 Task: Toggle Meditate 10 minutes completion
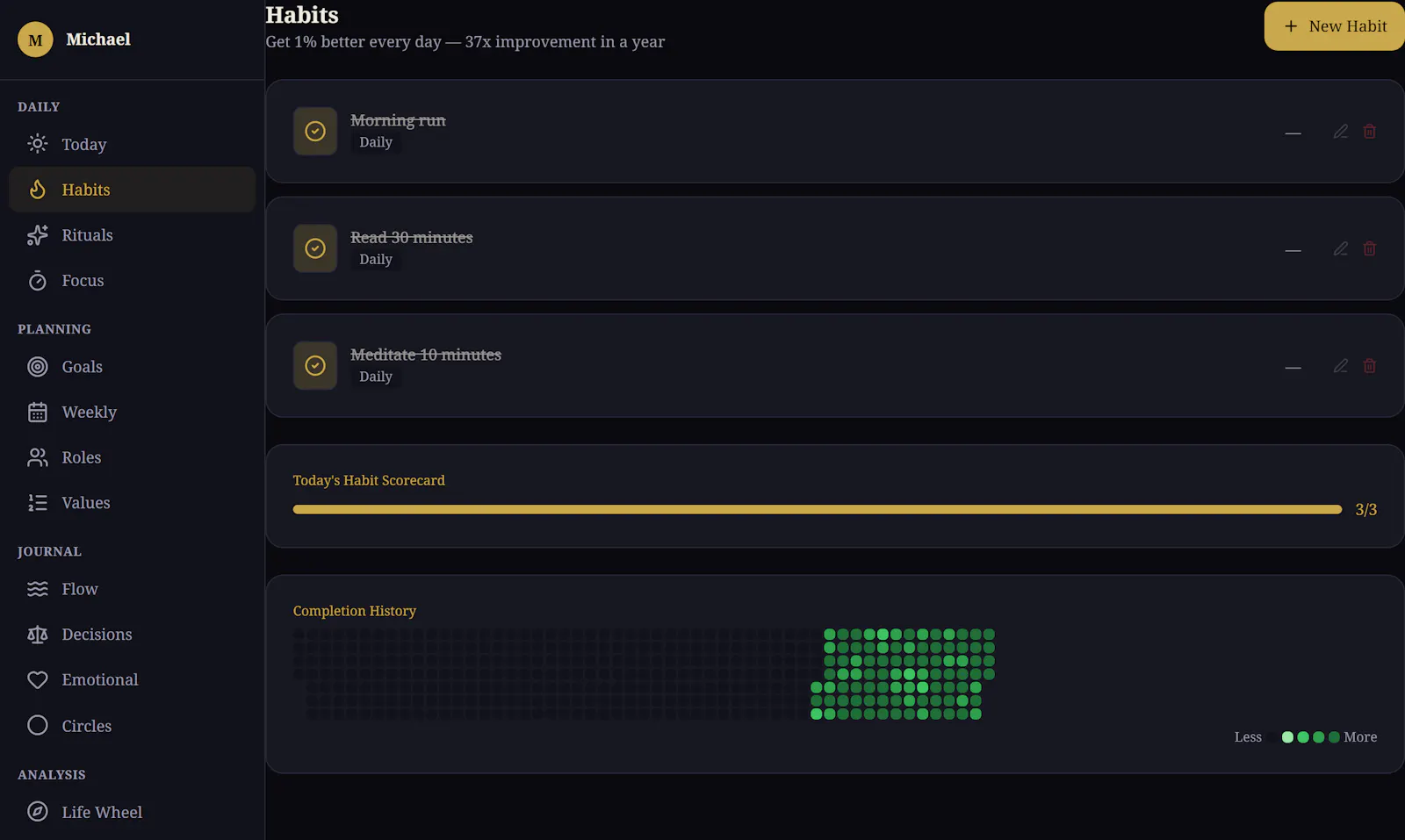pyautogui.click(x=315, y=366)
